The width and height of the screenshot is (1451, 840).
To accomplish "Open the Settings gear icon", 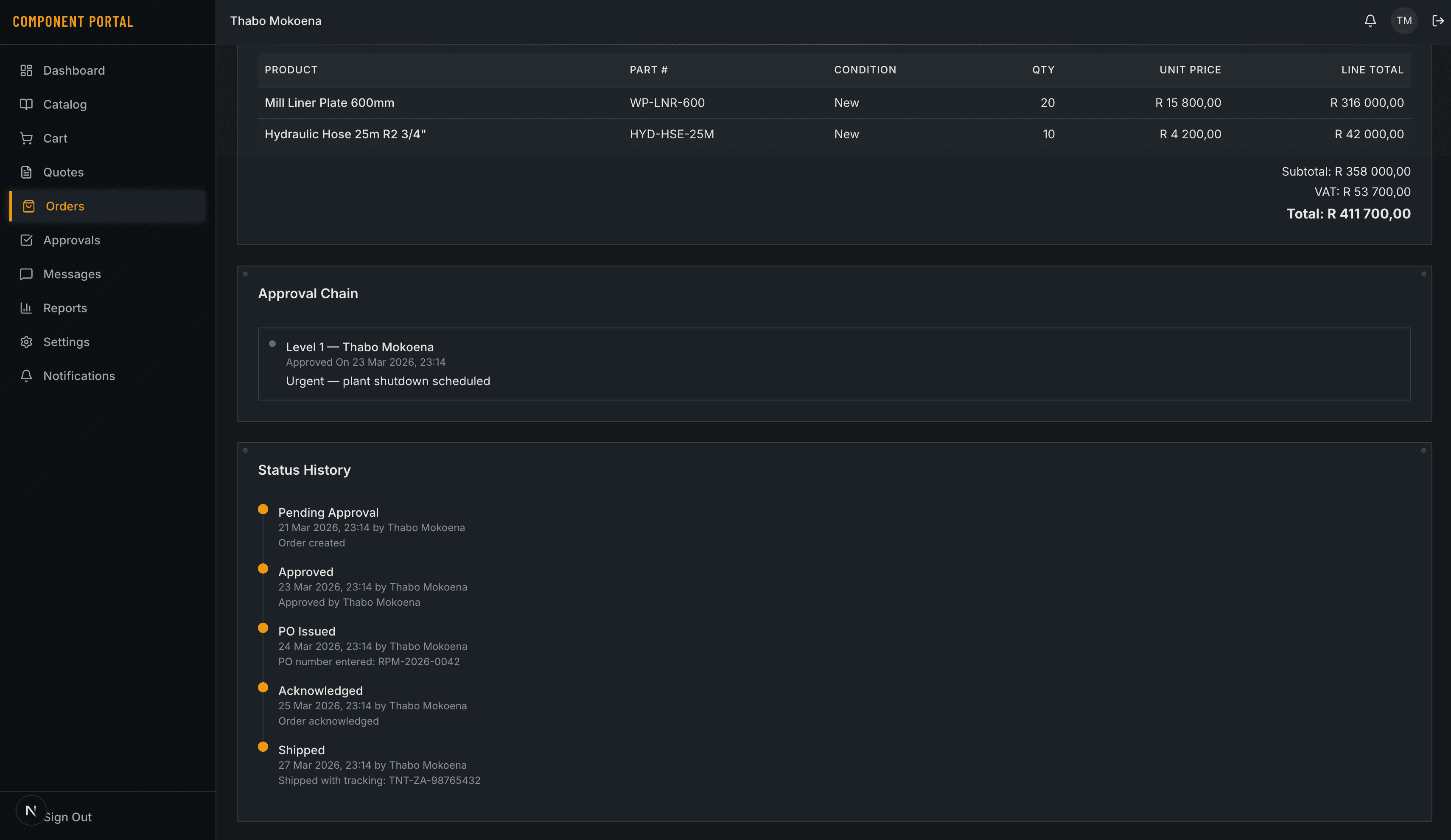I will pyautogui.click(x=26, y=342).
